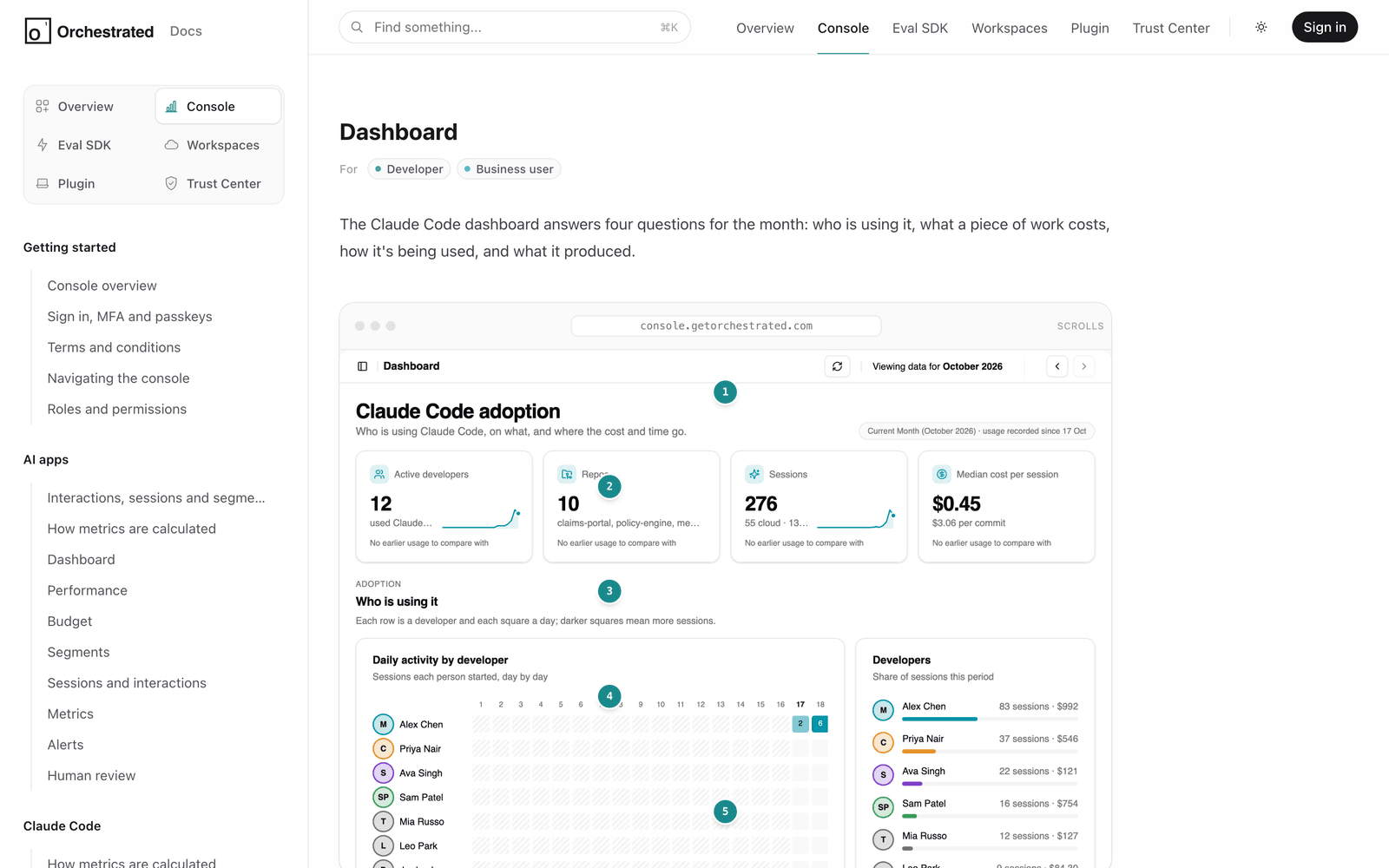Open the Budget sidebar link
The height and width of the screenshot is (868, 1389).
70,621
